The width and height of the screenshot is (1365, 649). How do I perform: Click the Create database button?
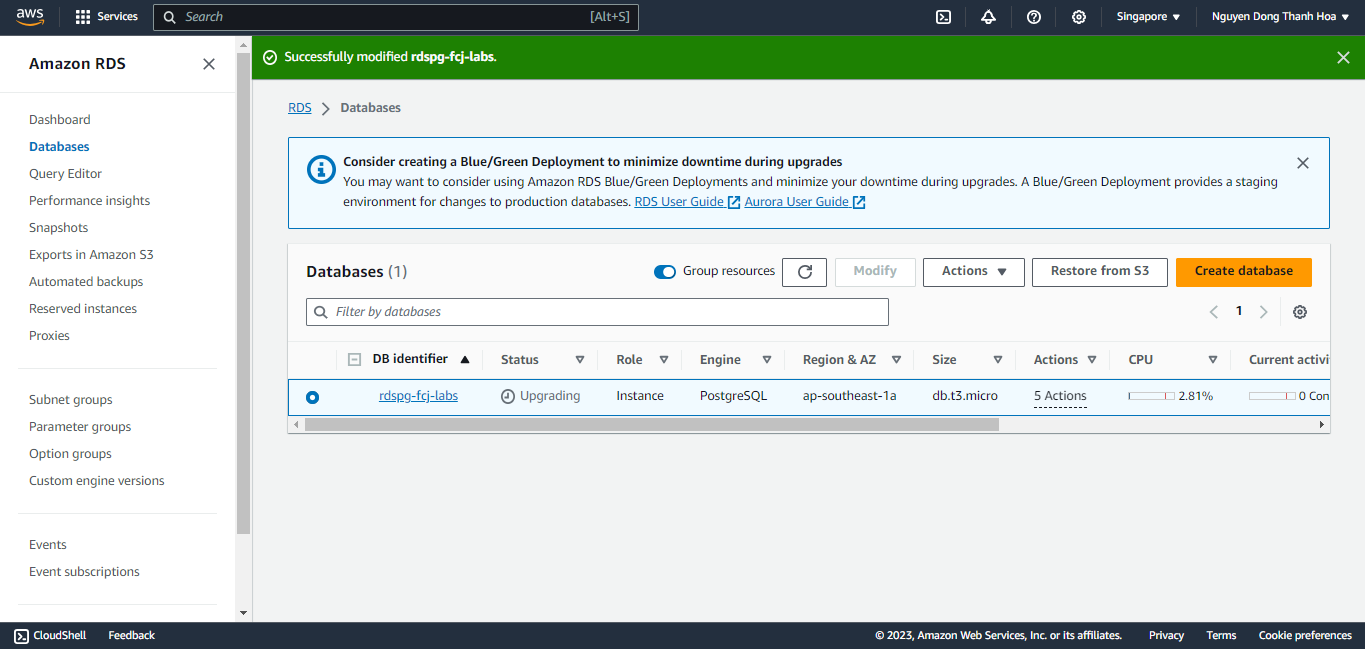(1243, 272)
